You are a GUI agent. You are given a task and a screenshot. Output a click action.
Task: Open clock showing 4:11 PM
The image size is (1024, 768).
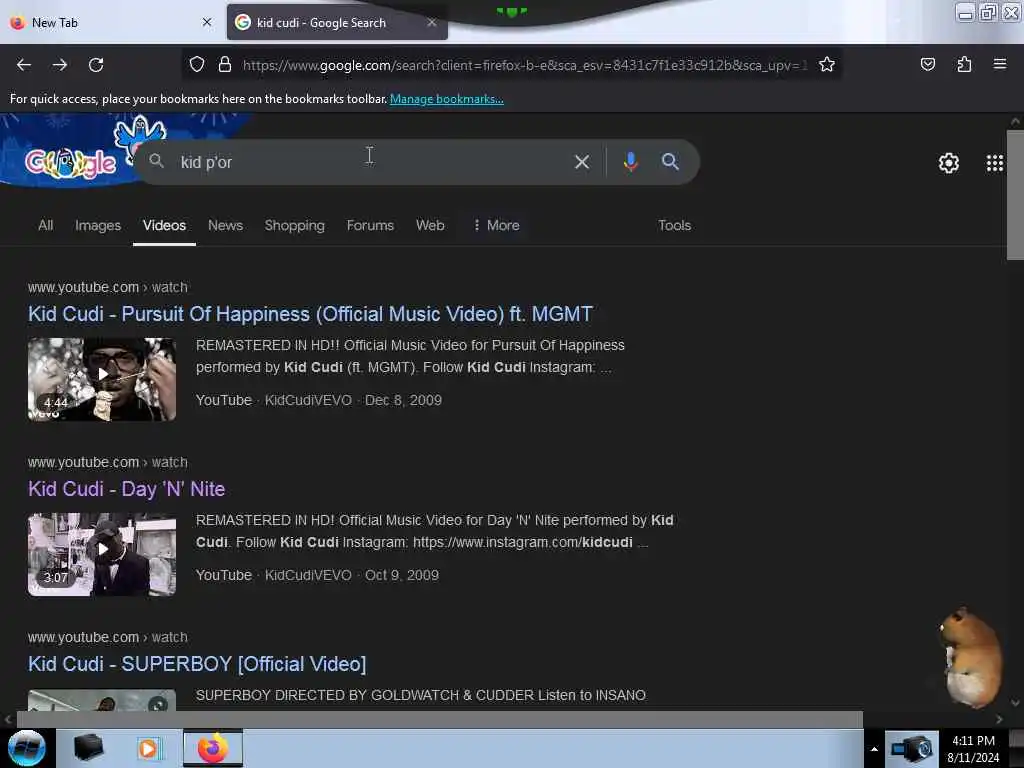(973, 749)
